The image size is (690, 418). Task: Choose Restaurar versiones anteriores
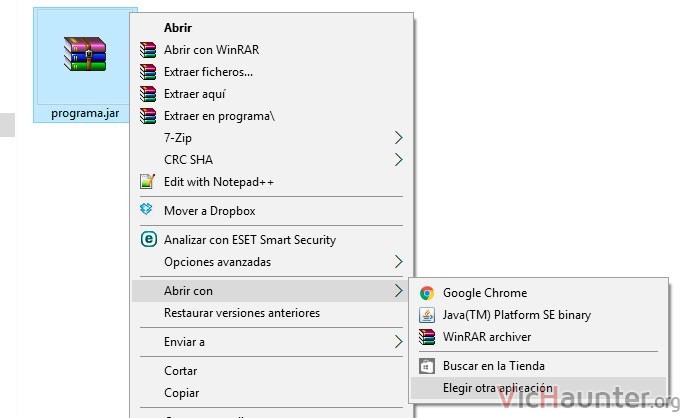[272, 313]
